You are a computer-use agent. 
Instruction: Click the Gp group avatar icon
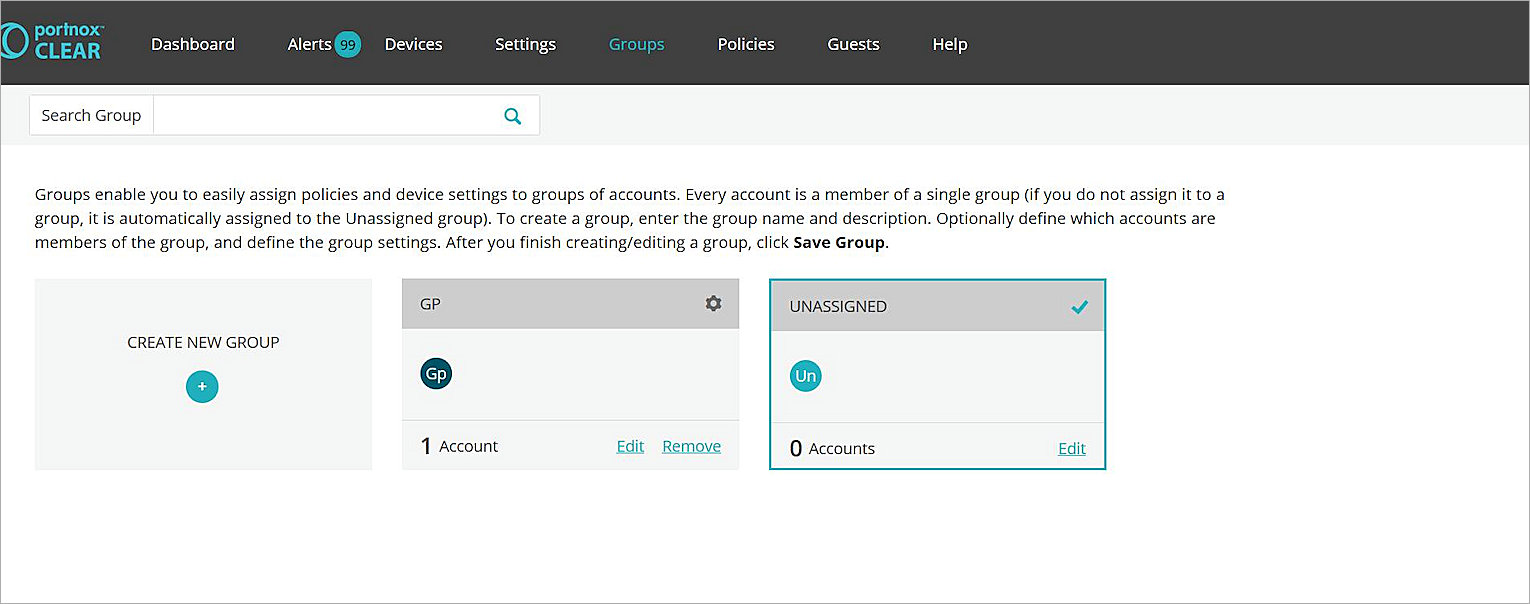pos(435,372)
